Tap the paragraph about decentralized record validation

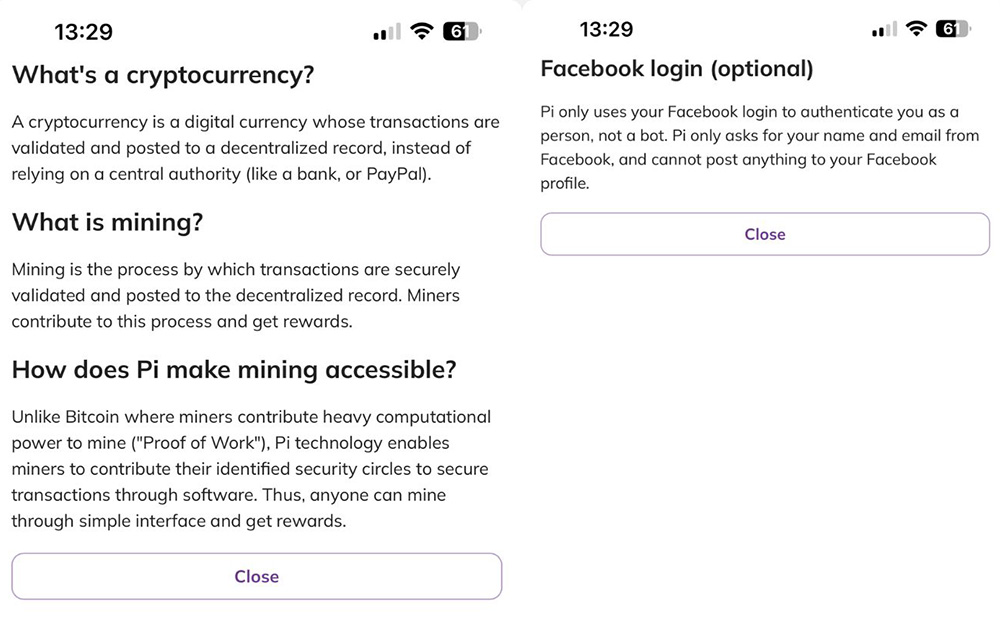click(255, 147)
